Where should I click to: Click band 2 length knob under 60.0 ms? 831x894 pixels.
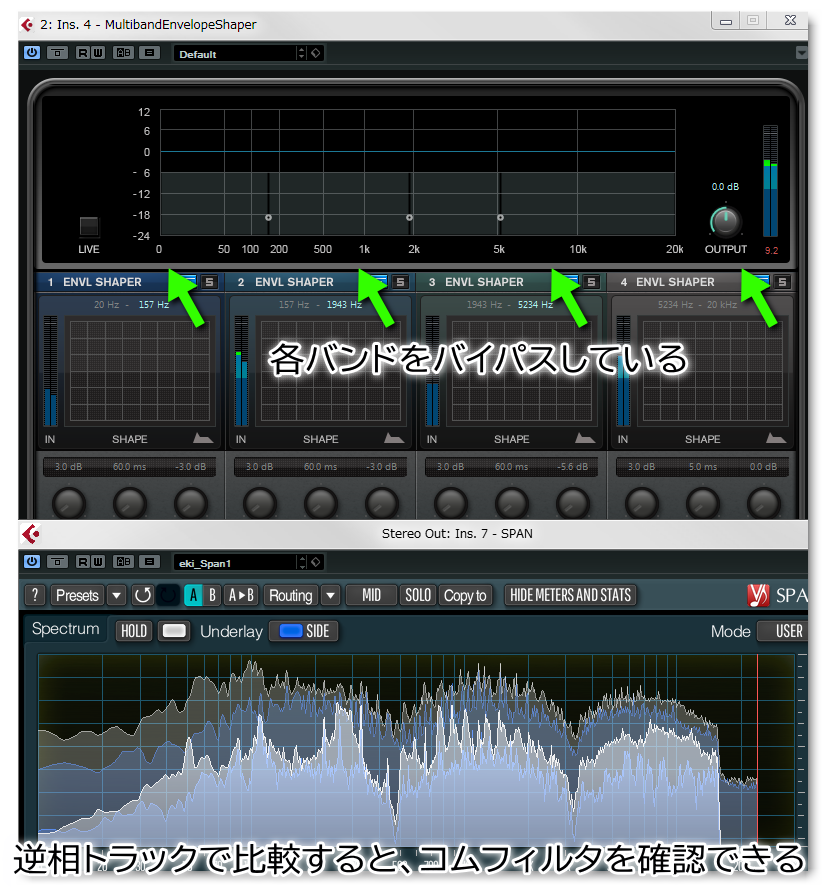321,503
